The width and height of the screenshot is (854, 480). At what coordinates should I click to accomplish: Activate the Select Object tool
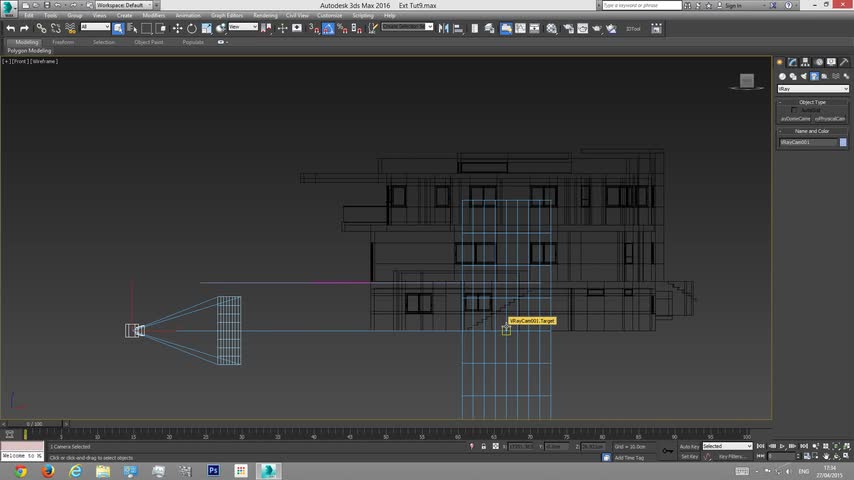click(118, 28)
